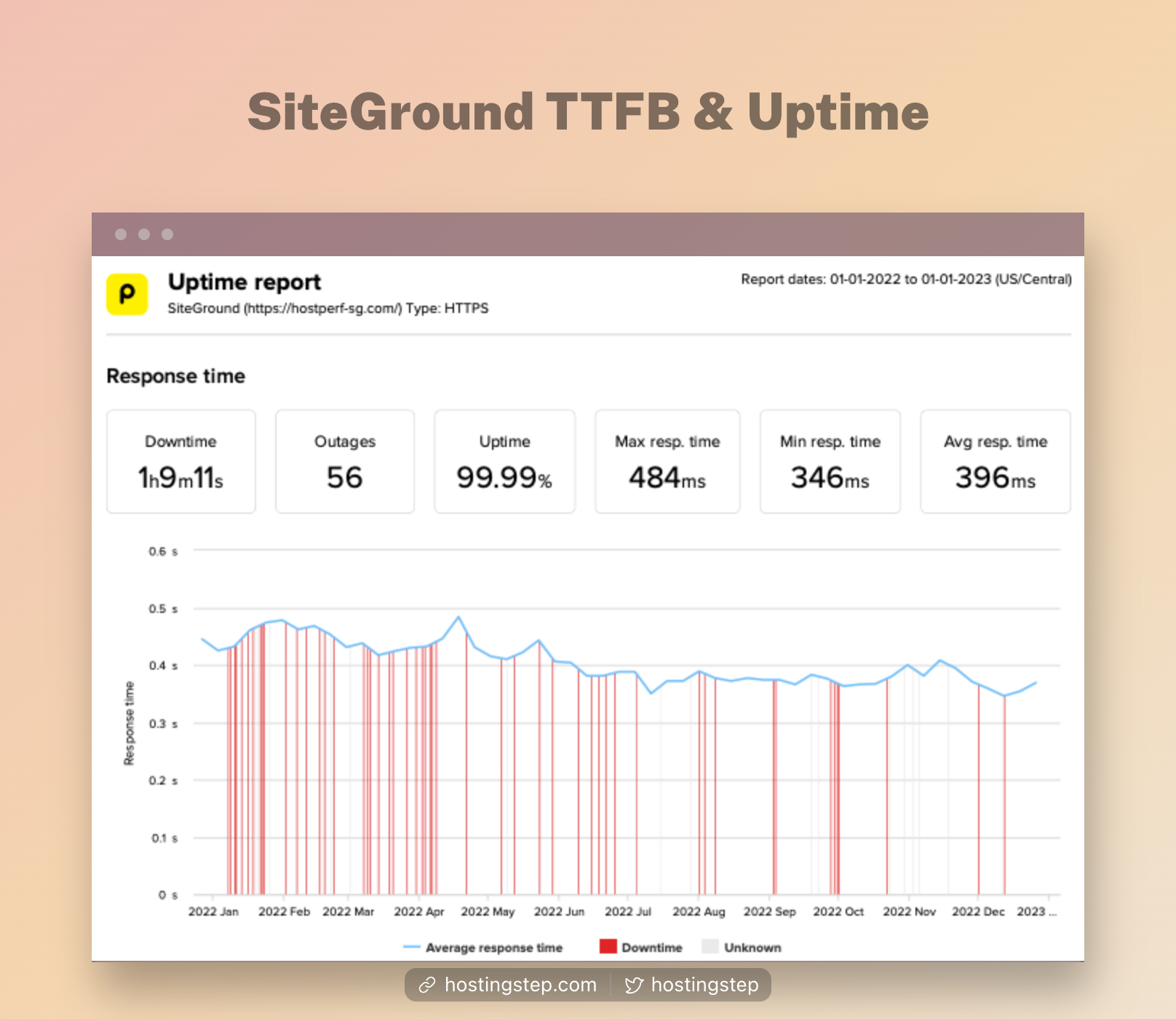
Task: Click the SiteGround hostperf-sg.com URL text
Action: [x=328, y=308]
